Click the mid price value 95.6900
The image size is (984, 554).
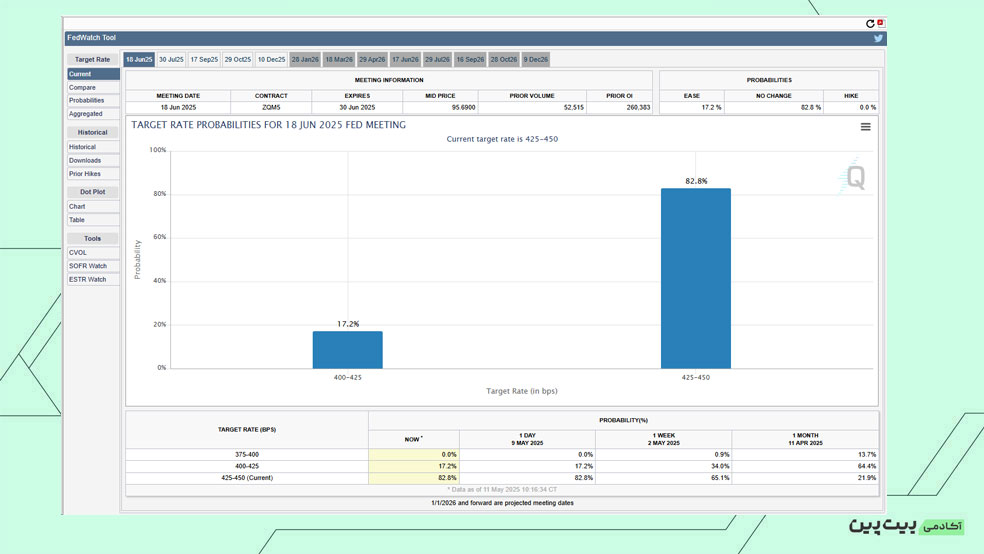pos(463,108)
